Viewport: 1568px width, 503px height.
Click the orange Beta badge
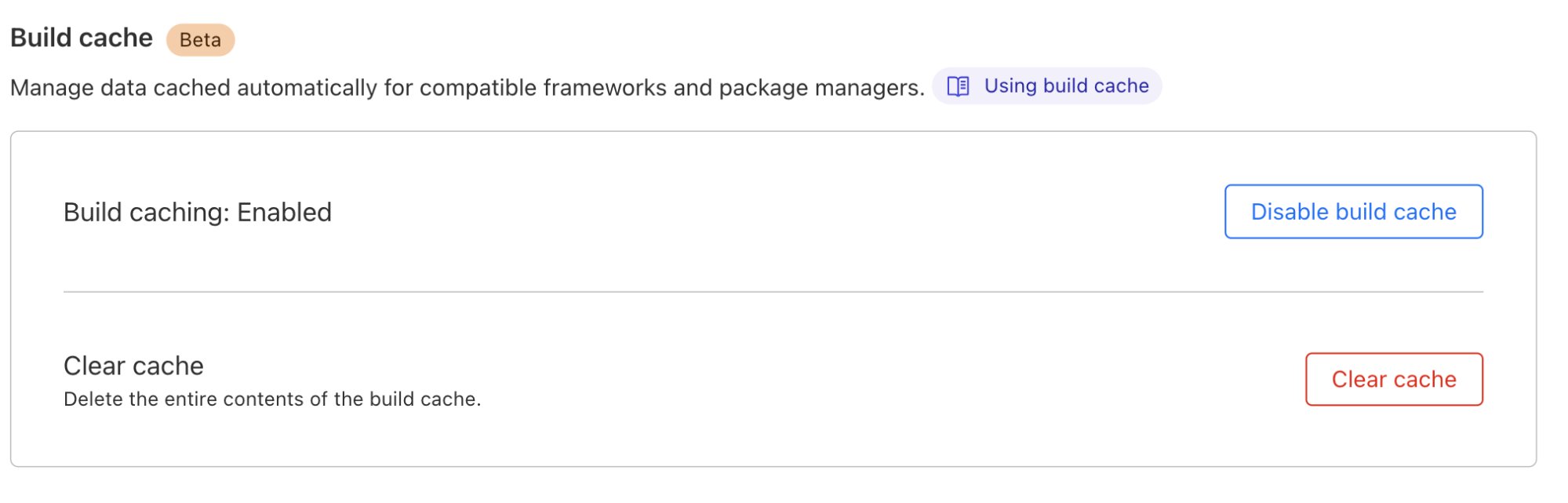(200, 40)
